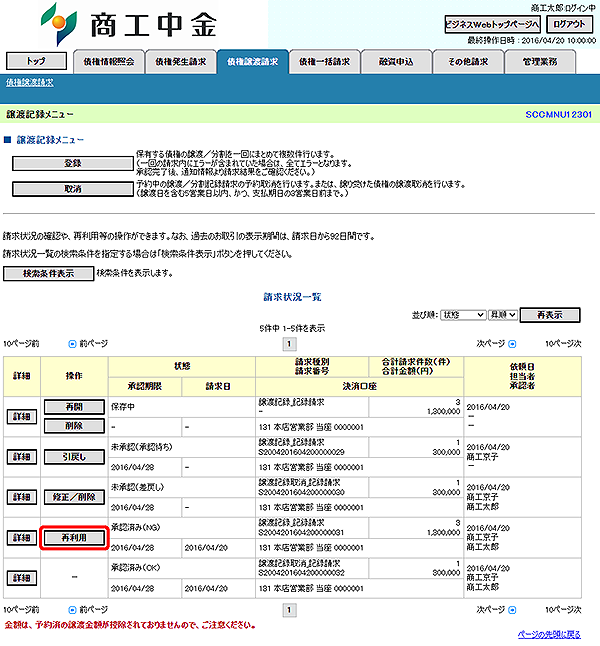Screen dimensions: 600x646
Task: Open 詳細 for the 保存中 row
Action: (22, 417)
